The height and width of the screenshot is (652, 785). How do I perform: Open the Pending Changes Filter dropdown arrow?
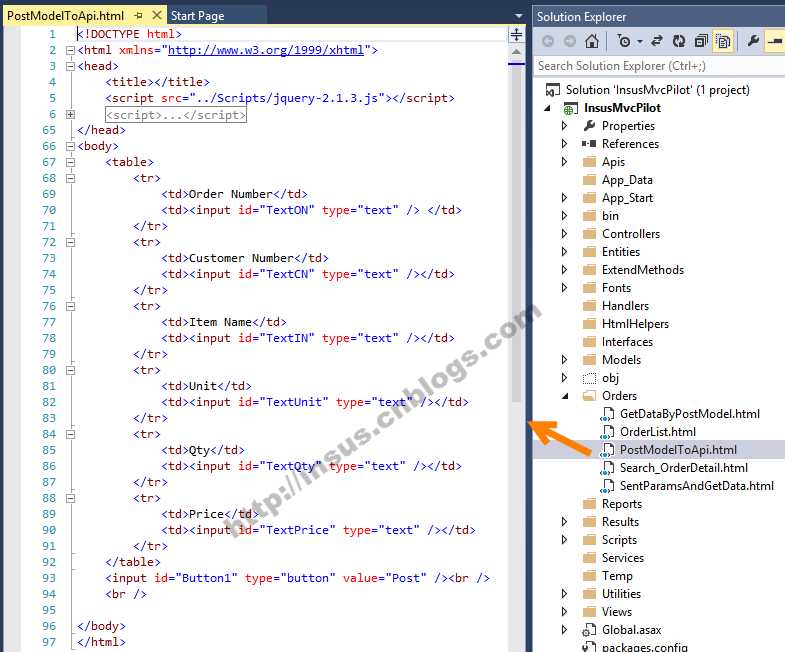(640, 42)
